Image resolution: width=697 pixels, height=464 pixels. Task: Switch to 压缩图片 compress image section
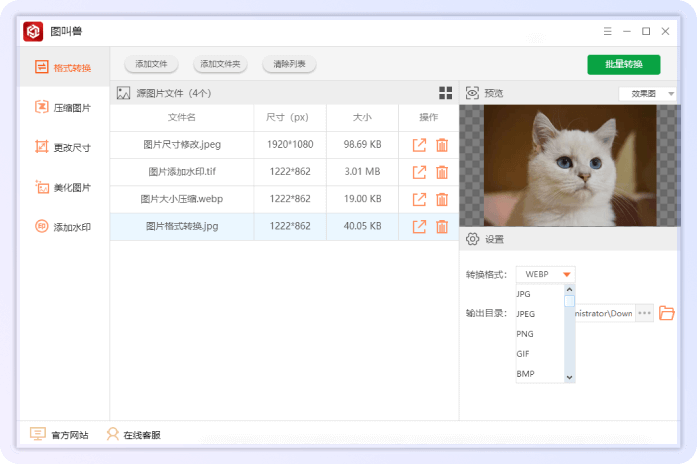(63, 108)
